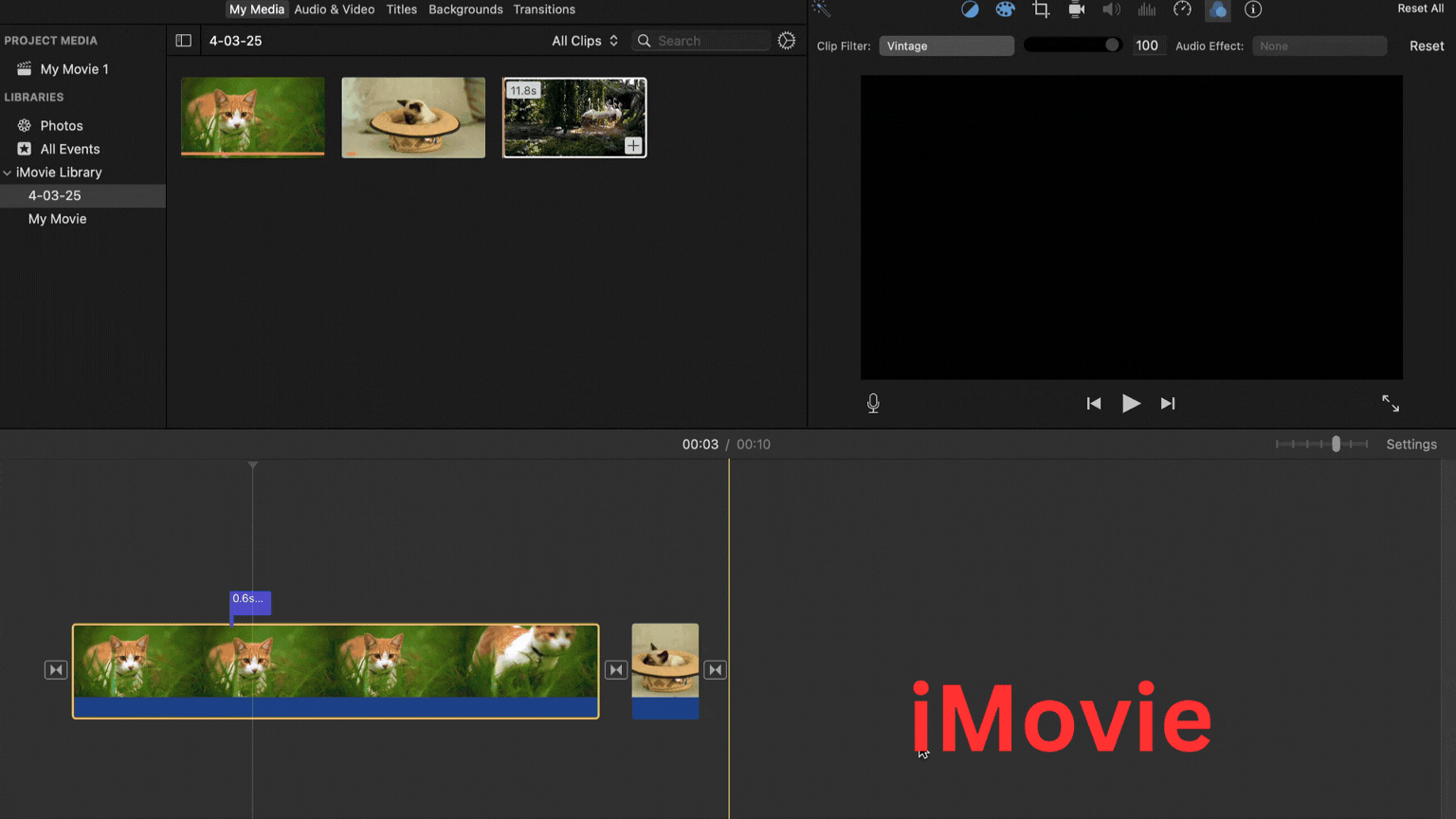Skip to the next clip
The width and height of the screenshot is (1456, 819).
(1168, 403)
